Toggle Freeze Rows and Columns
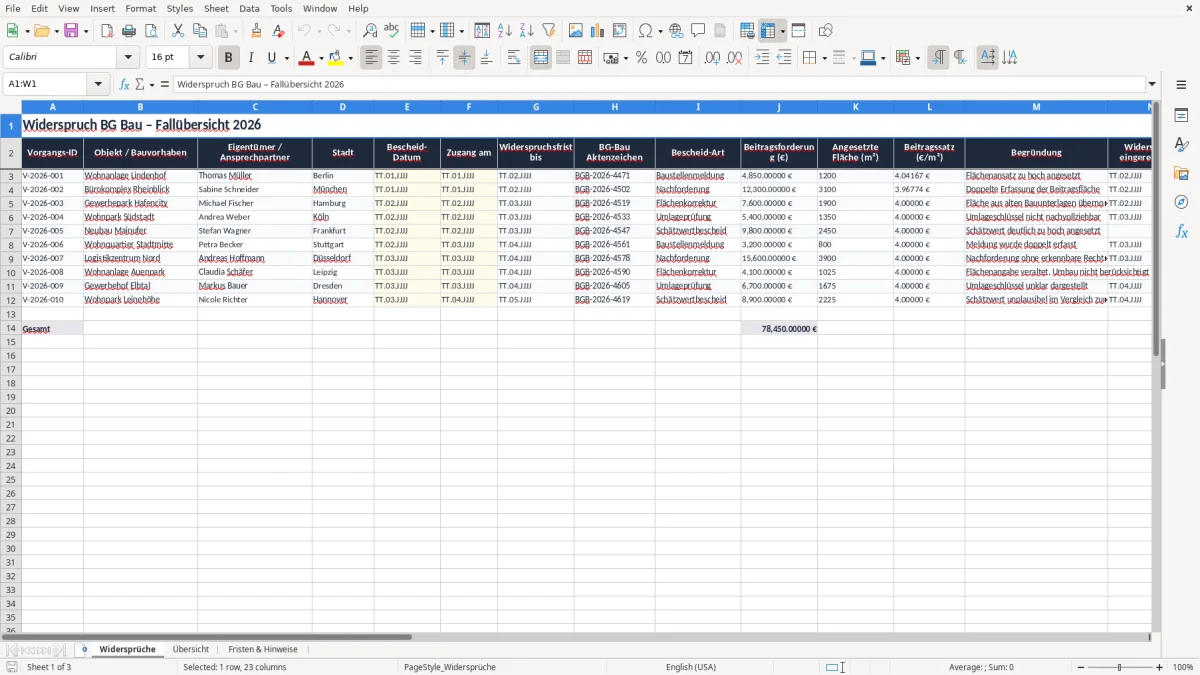Screen dimensions: 1200x675 766,31
